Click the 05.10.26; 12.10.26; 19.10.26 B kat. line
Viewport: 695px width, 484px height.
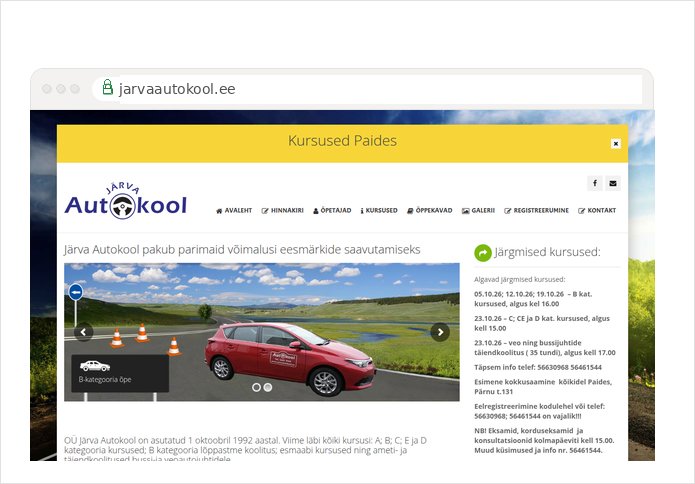(x=533, y=299)
